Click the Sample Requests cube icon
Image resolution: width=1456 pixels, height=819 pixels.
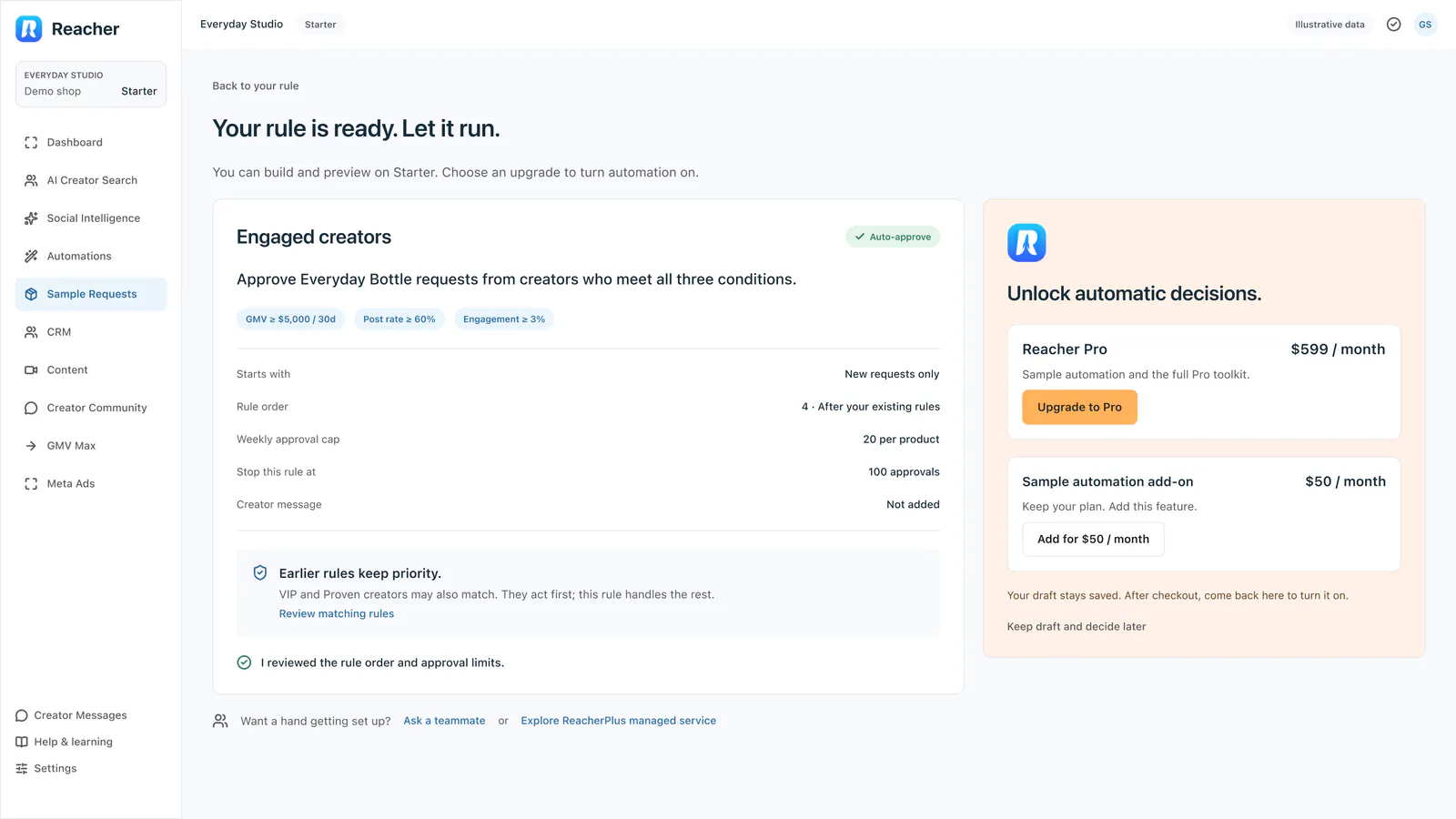pos(31,294)
